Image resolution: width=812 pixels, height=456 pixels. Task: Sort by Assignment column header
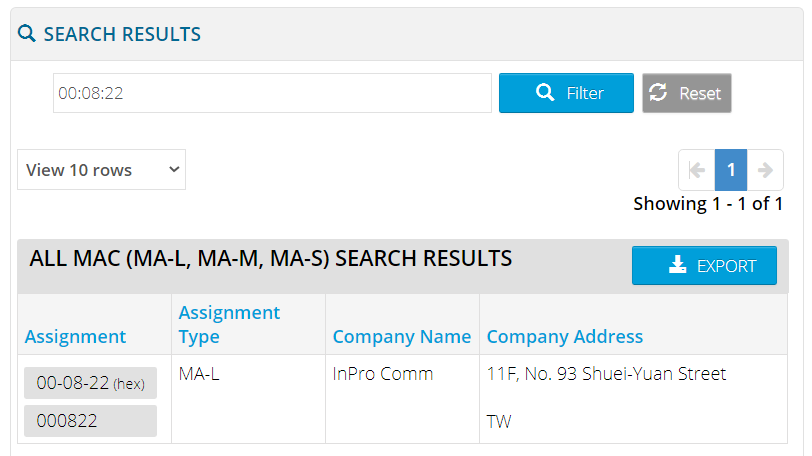75,337
